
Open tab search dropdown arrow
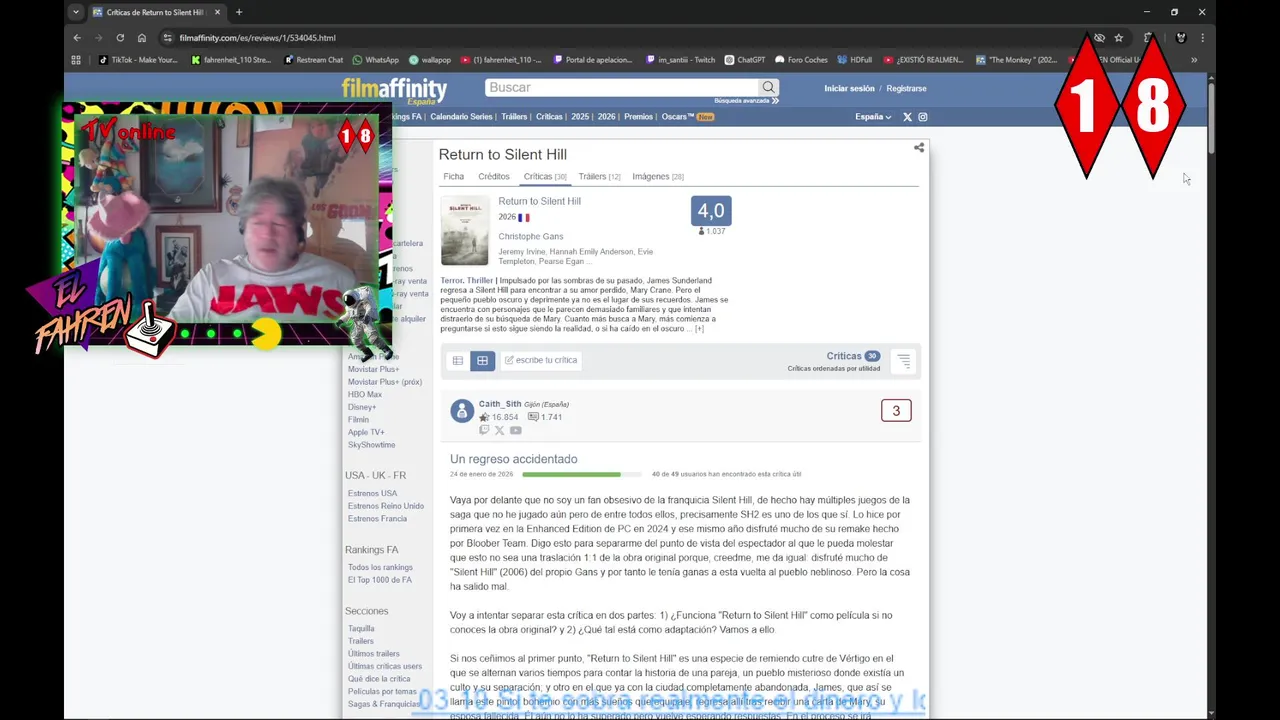(x=76, y=12)
